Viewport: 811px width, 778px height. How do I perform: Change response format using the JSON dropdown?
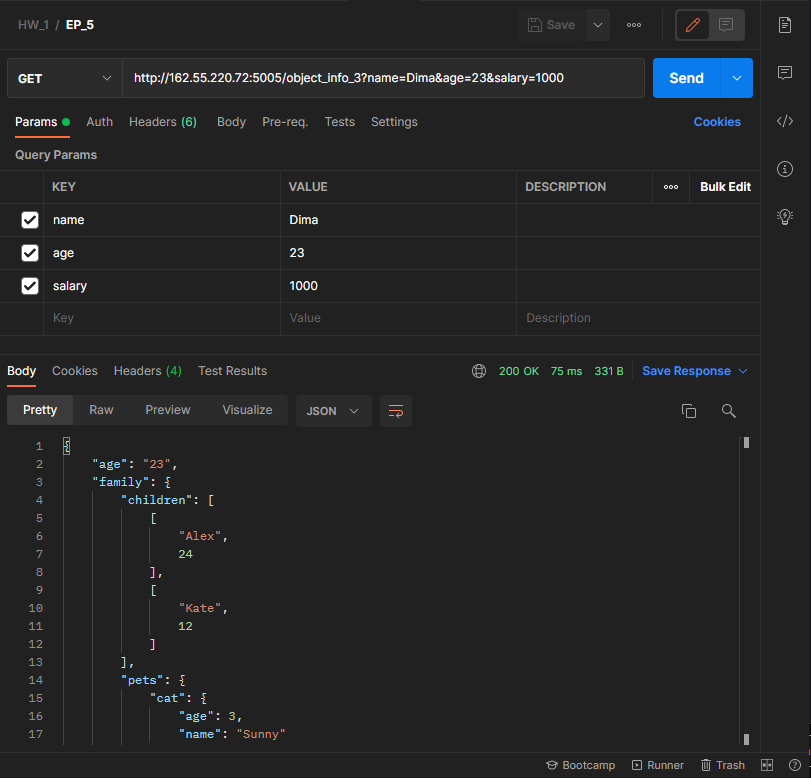click(333, 410)
